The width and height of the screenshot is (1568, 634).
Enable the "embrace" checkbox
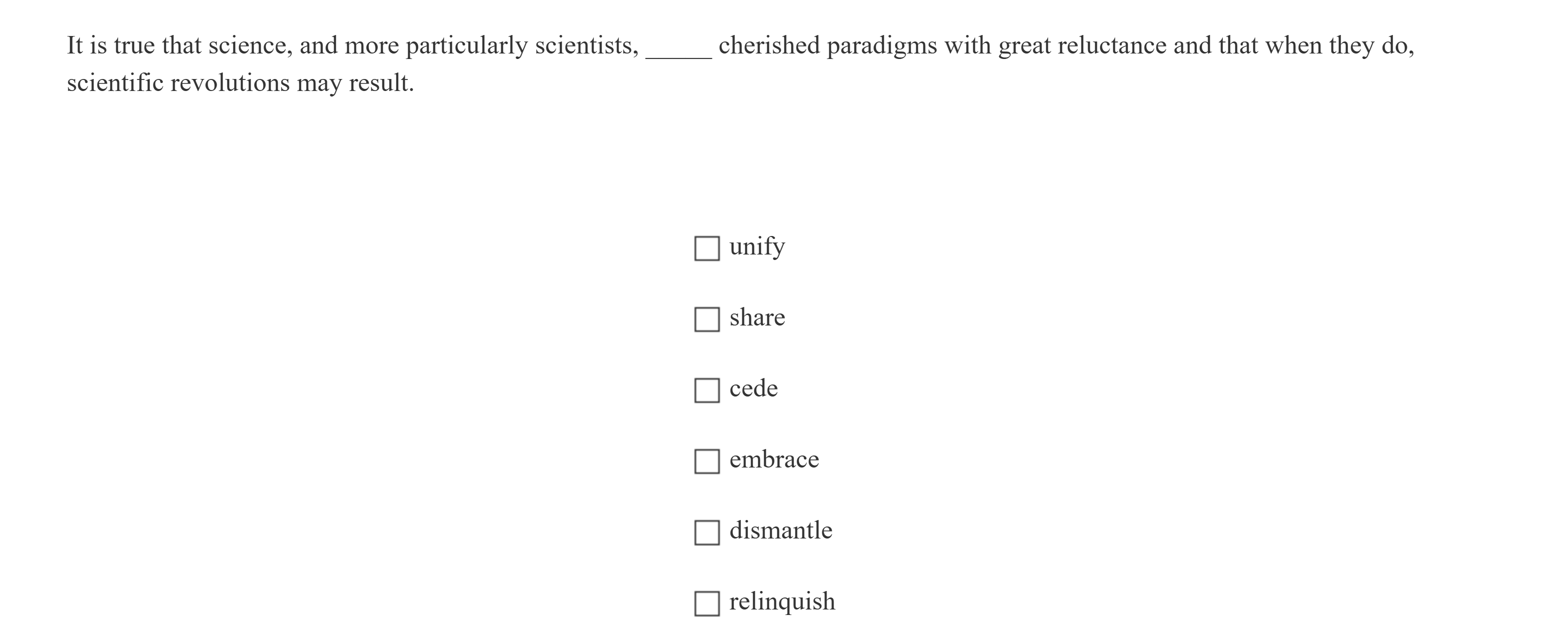[x=706, y=461]
